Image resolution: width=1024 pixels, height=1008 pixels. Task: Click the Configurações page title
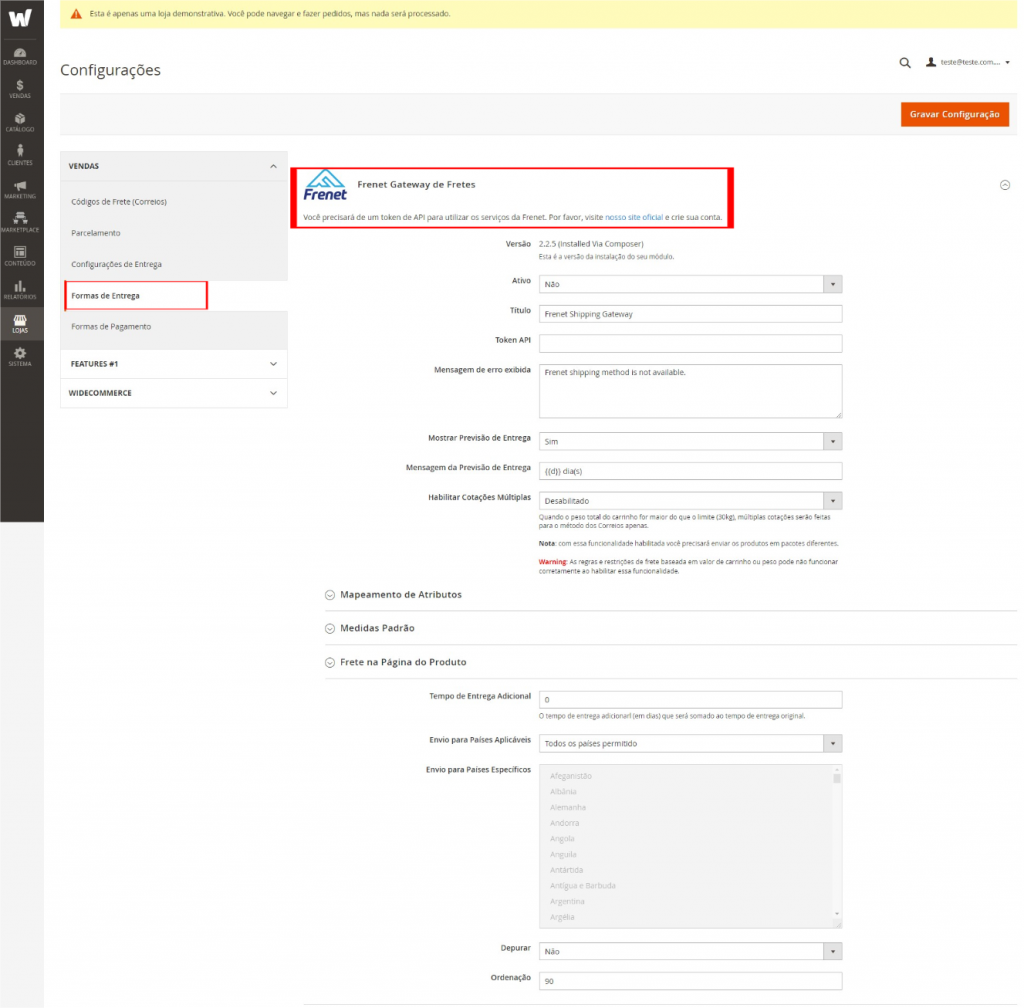tap(110, 70)
